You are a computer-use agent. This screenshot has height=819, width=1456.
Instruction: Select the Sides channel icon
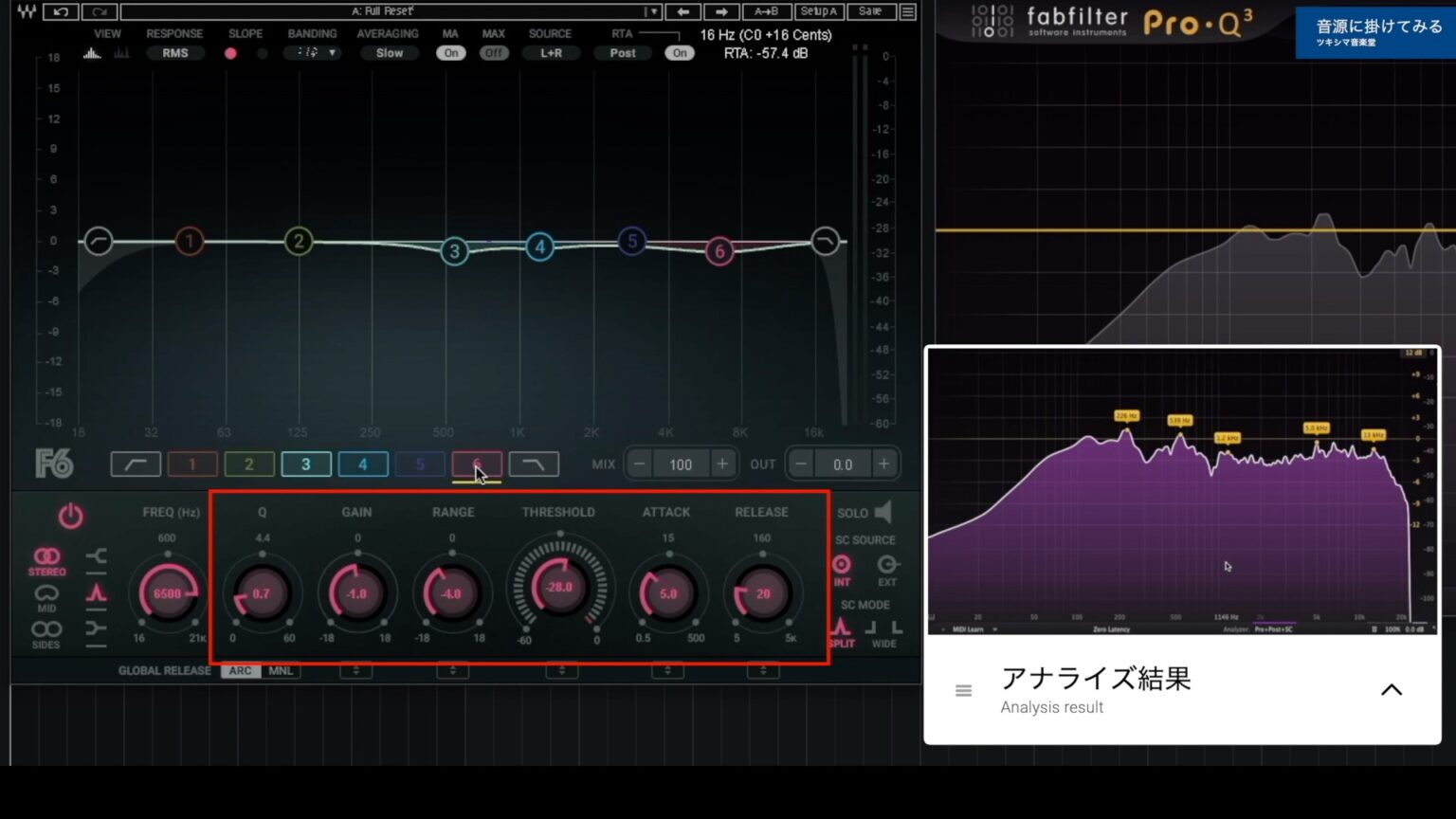point(46,628)
